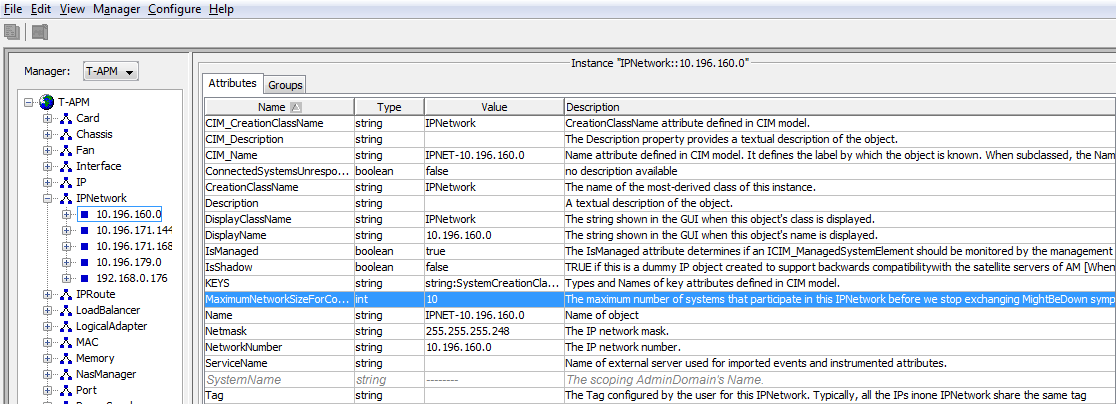Click the blue square icon beside 192.168.0.176

point(85,278)
